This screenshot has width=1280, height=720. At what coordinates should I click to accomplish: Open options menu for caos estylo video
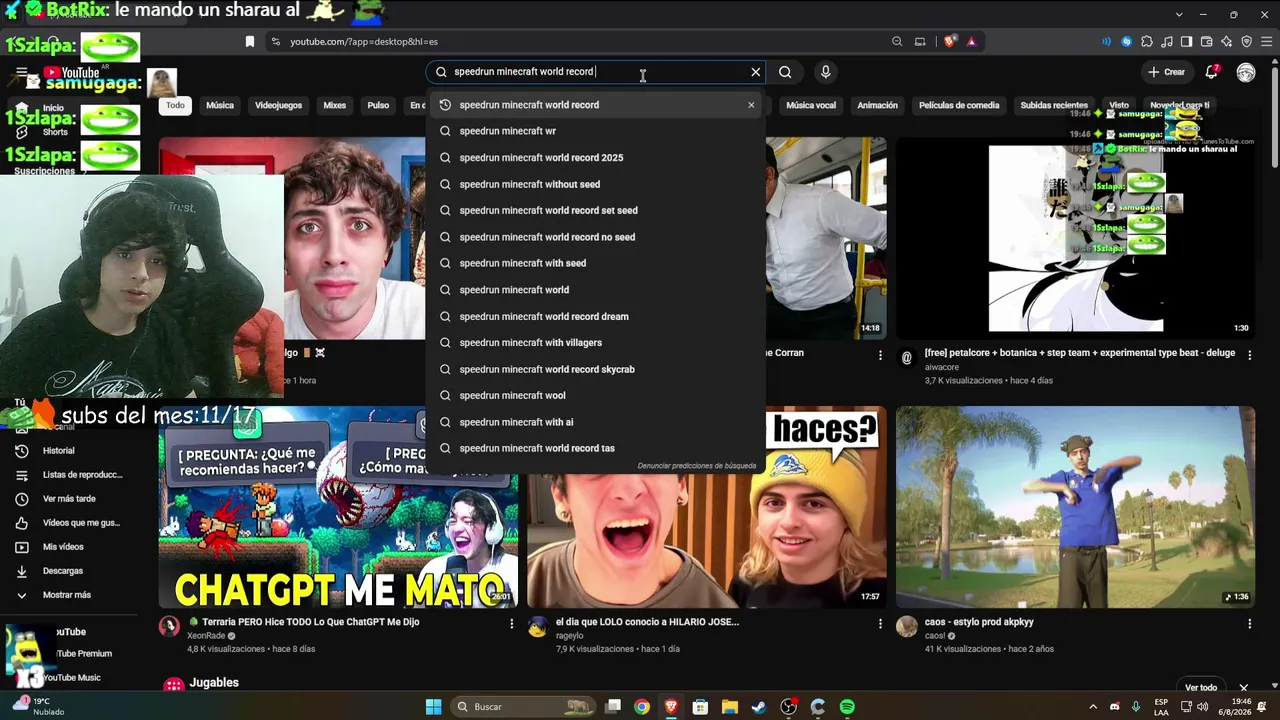click(1249, 624)
